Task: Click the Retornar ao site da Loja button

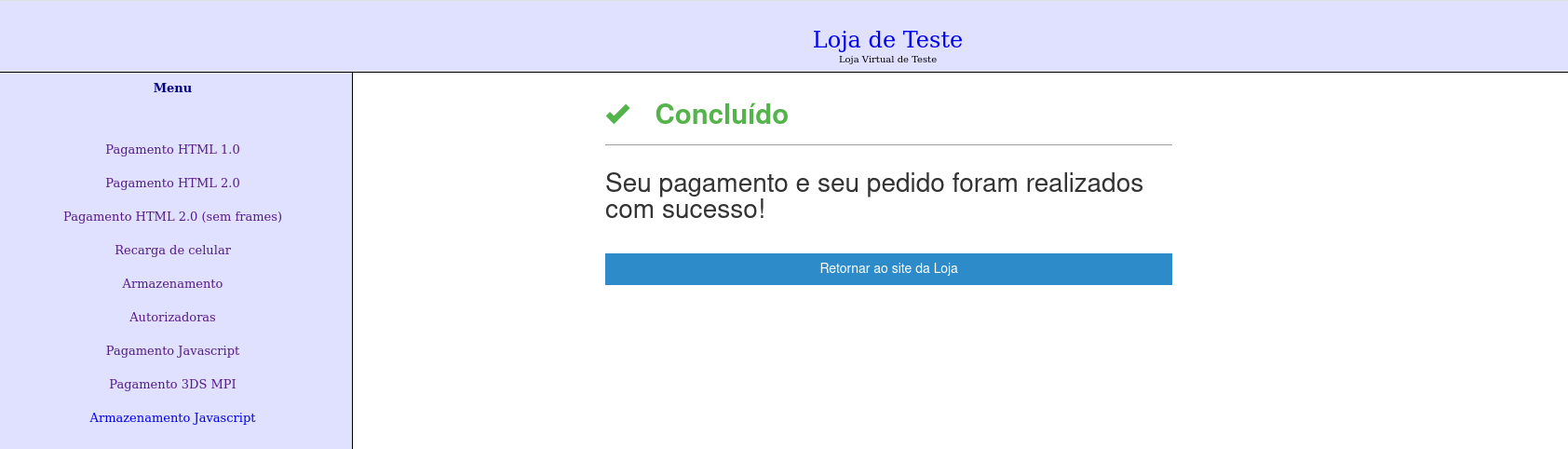Action: 888,268
